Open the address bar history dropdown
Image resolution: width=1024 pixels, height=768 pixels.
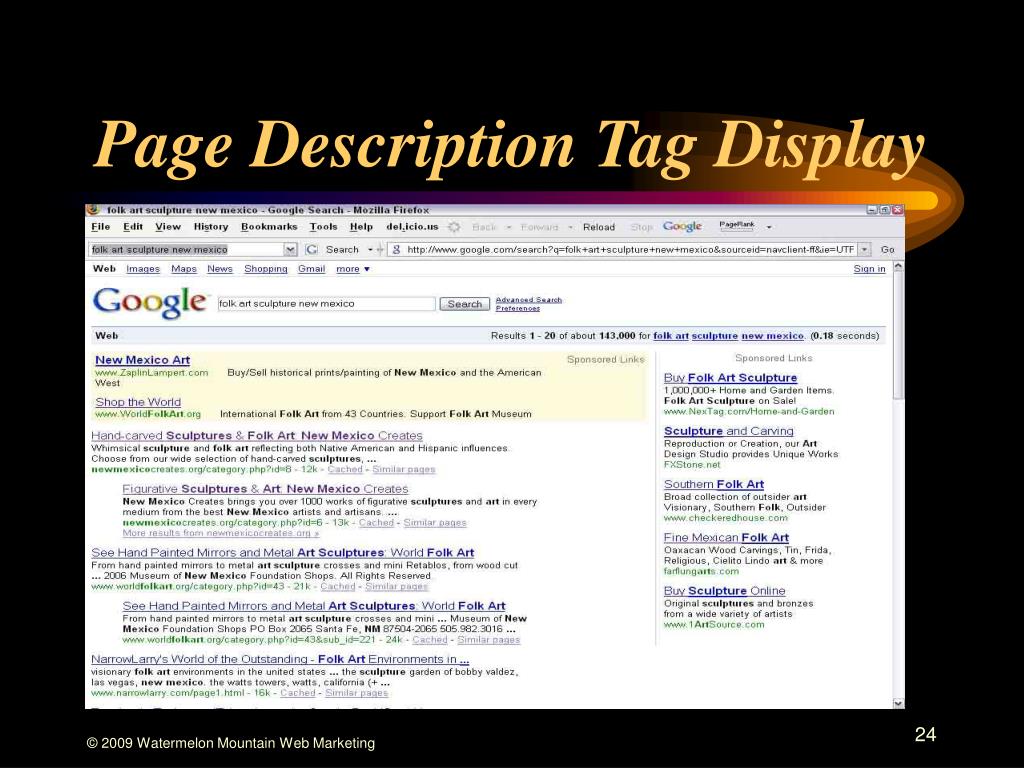[865, 249]
